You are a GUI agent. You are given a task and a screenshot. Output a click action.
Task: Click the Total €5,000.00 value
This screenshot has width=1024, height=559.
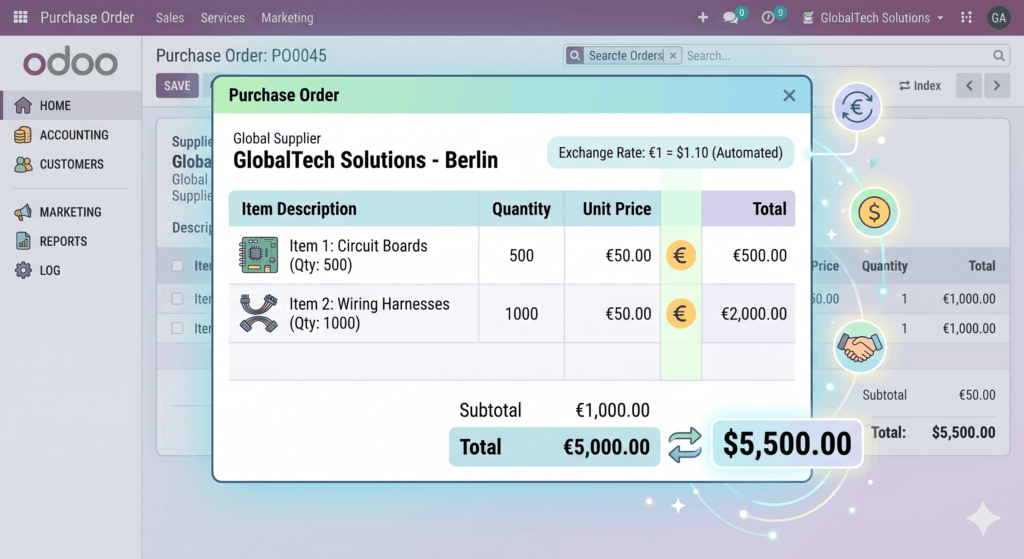tap(606, 447)
